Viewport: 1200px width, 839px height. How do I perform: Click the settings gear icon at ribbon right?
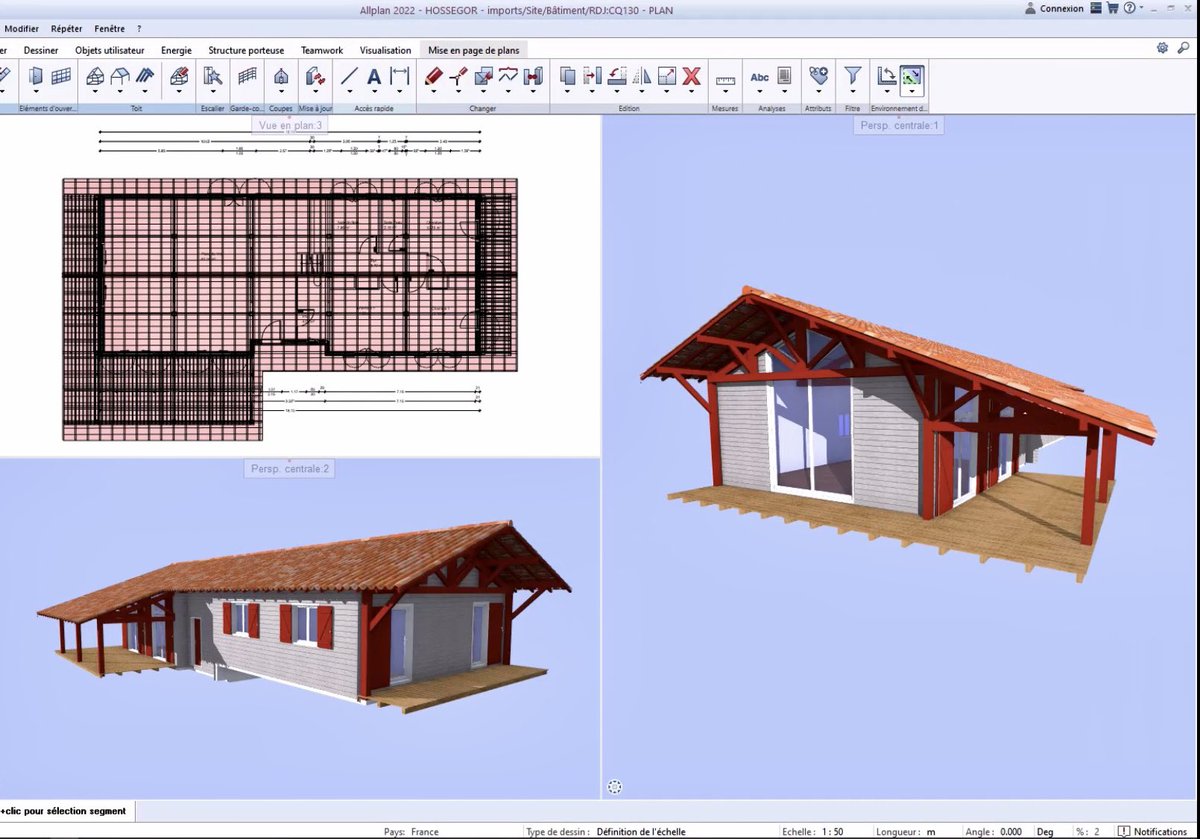coord(1162,48)
